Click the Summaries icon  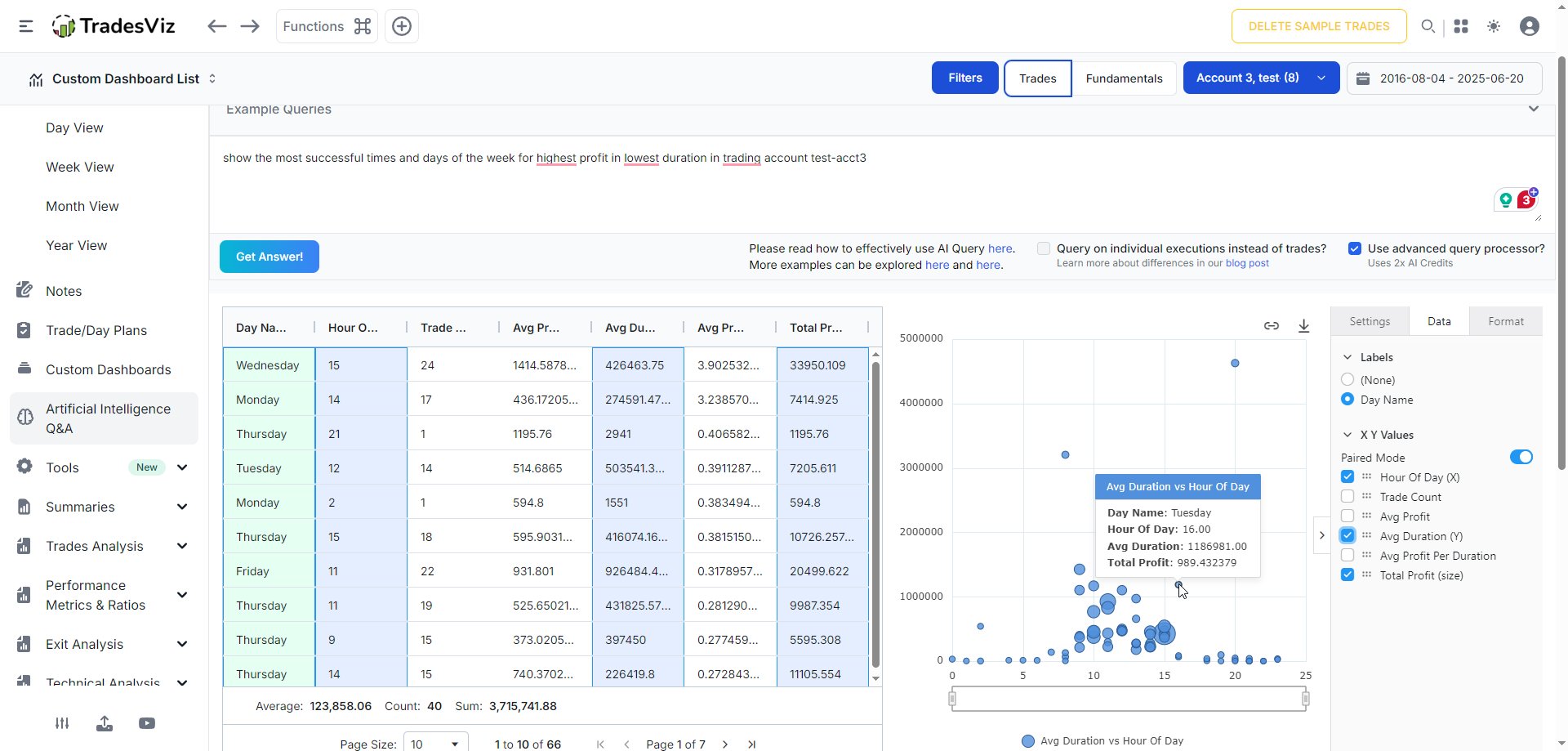(24, 507)
